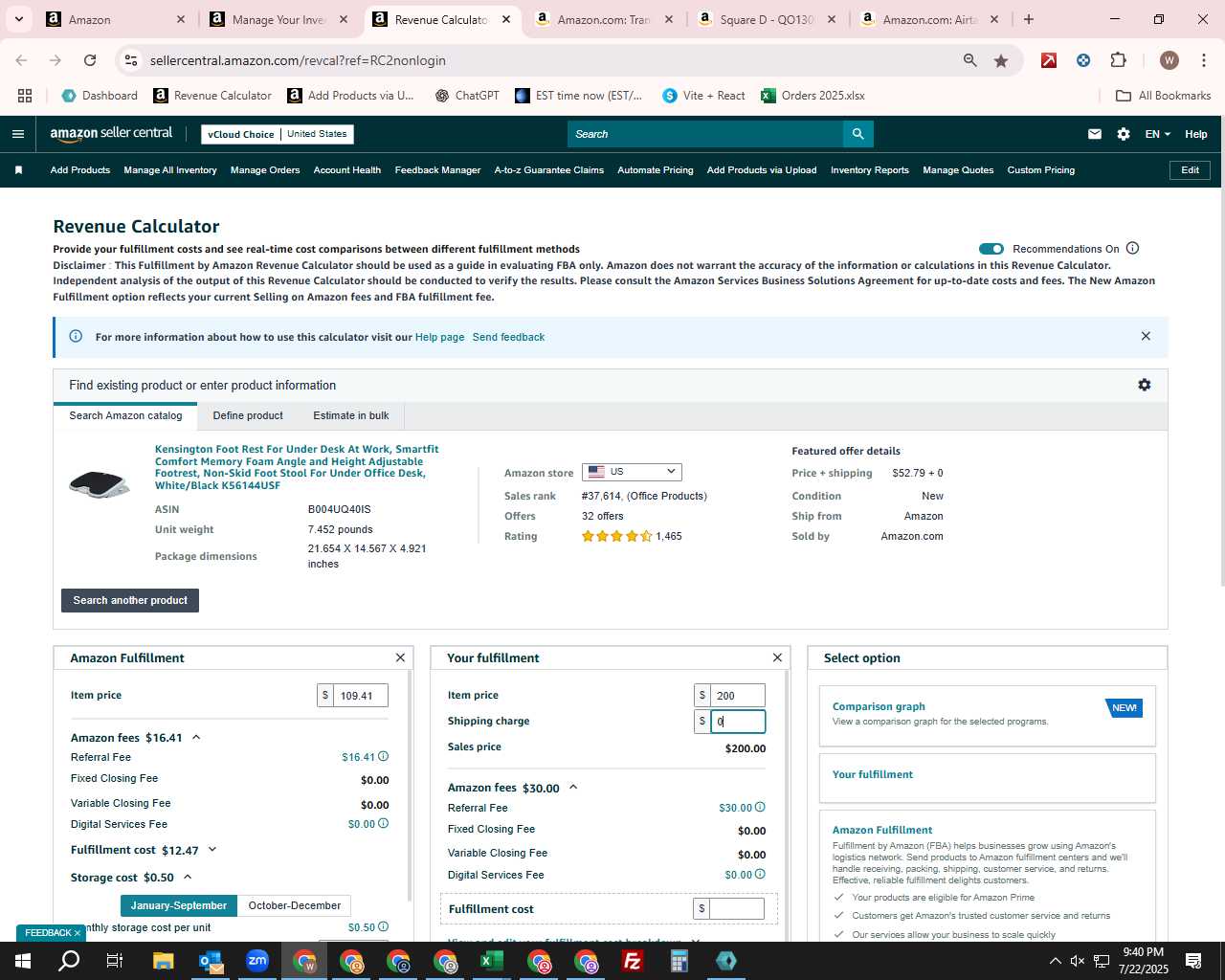The width and height of the screenshot is (1225, 980).
Task: Click Edit button in navigation bar
Action: pyautogui.click(x=1191, y=170)
